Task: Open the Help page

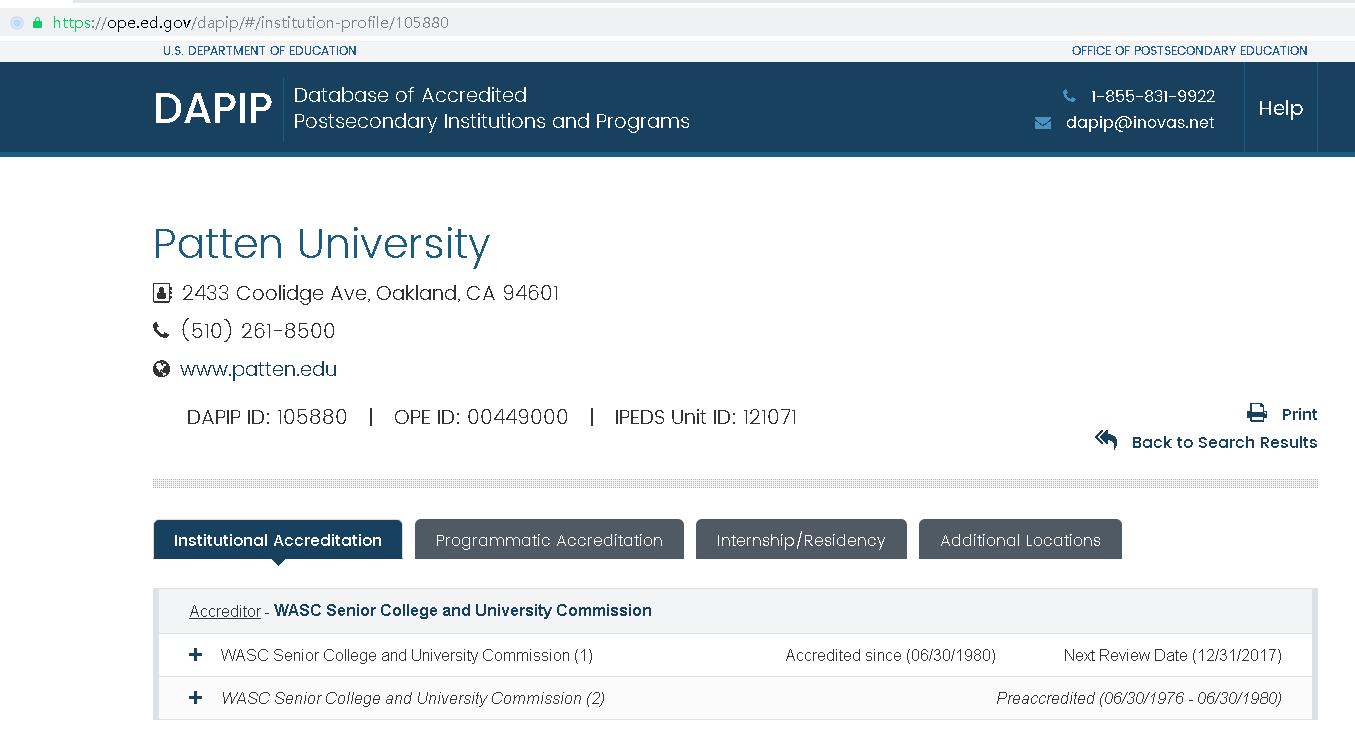Action: (x=1280, y=108)
